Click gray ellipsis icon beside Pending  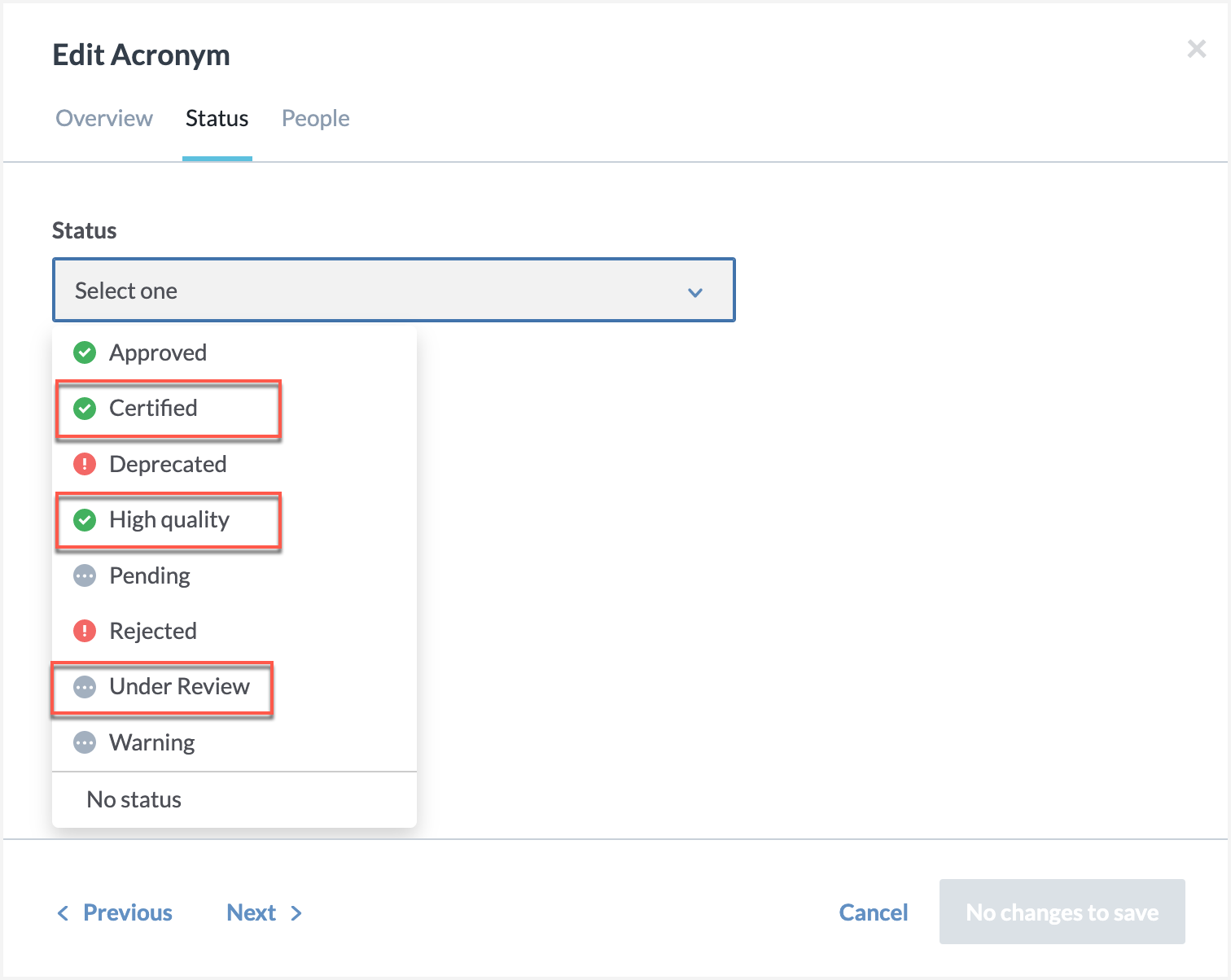tap(85, 575)
